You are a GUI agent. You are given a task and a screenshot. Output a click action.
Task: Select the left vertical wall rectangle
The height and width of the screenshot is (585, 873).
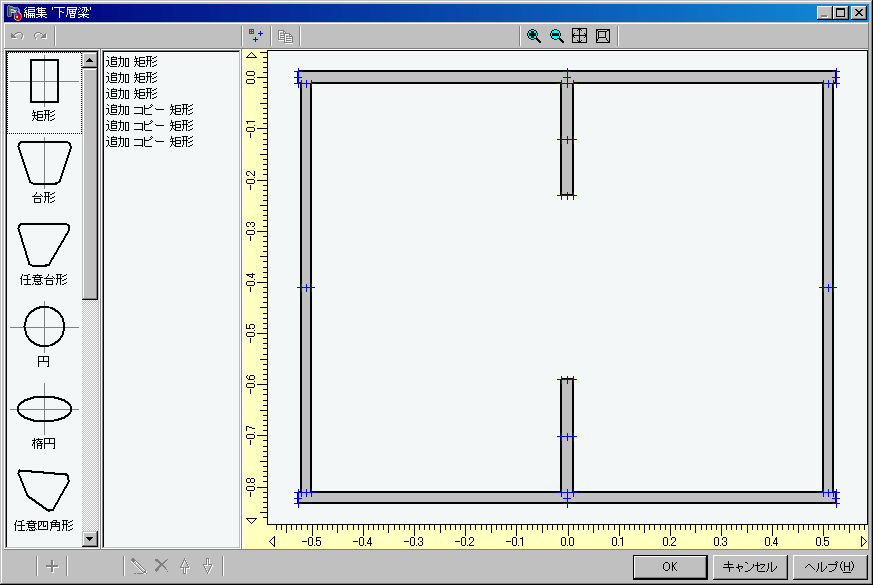tap(306, 287)
